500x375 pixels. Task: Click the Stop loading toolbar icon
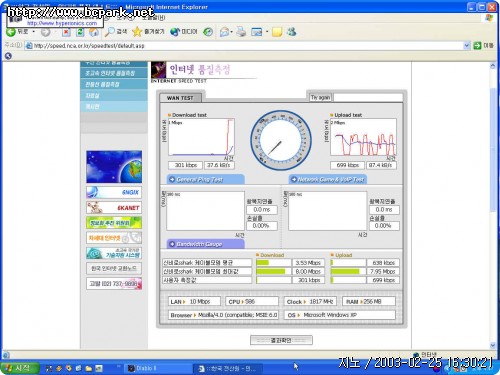pyautogui.click(x=66, y=32)
